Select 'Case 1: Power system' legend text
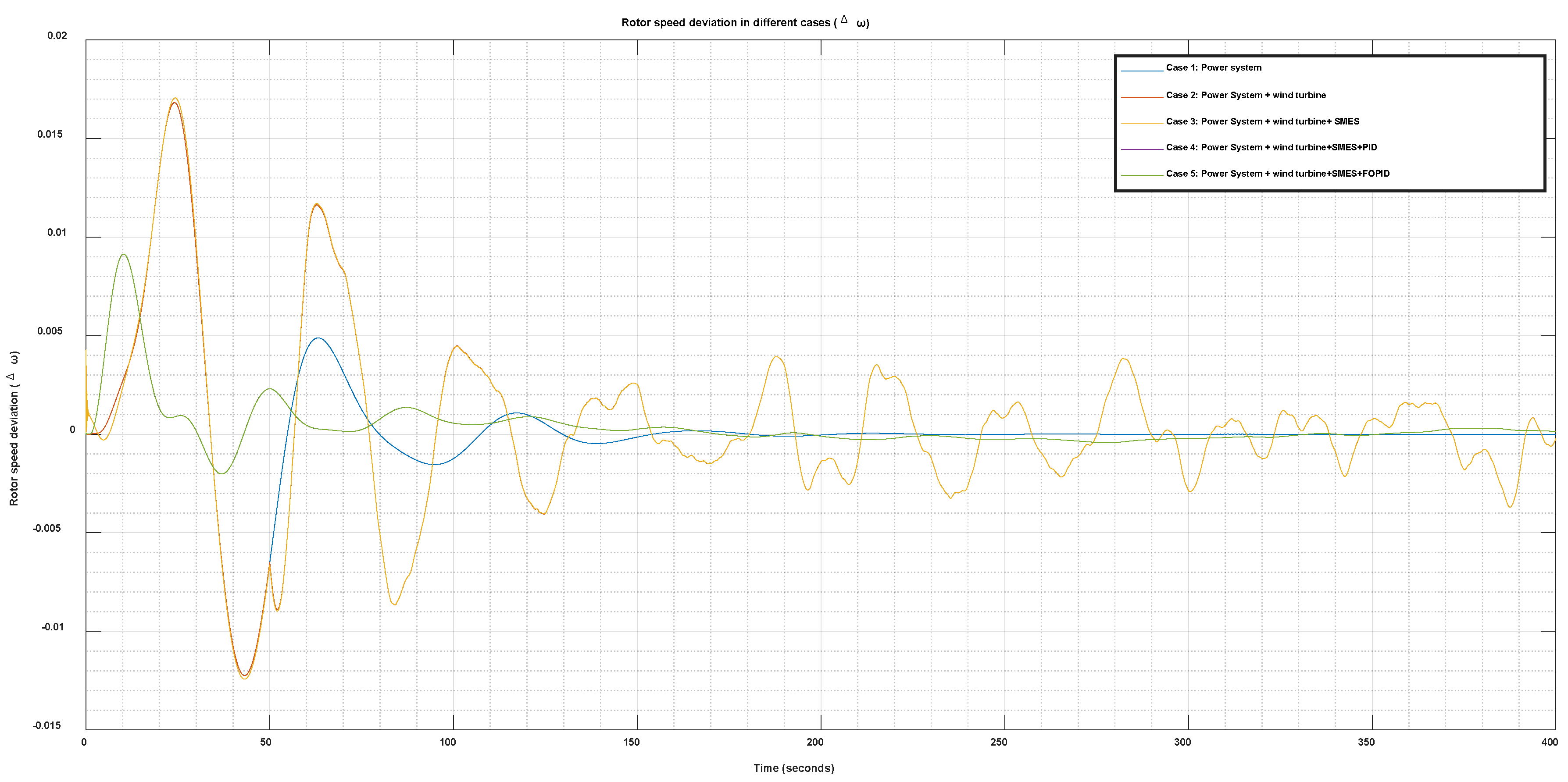This screenshot has height=782, width=1568. [1213, 68]
